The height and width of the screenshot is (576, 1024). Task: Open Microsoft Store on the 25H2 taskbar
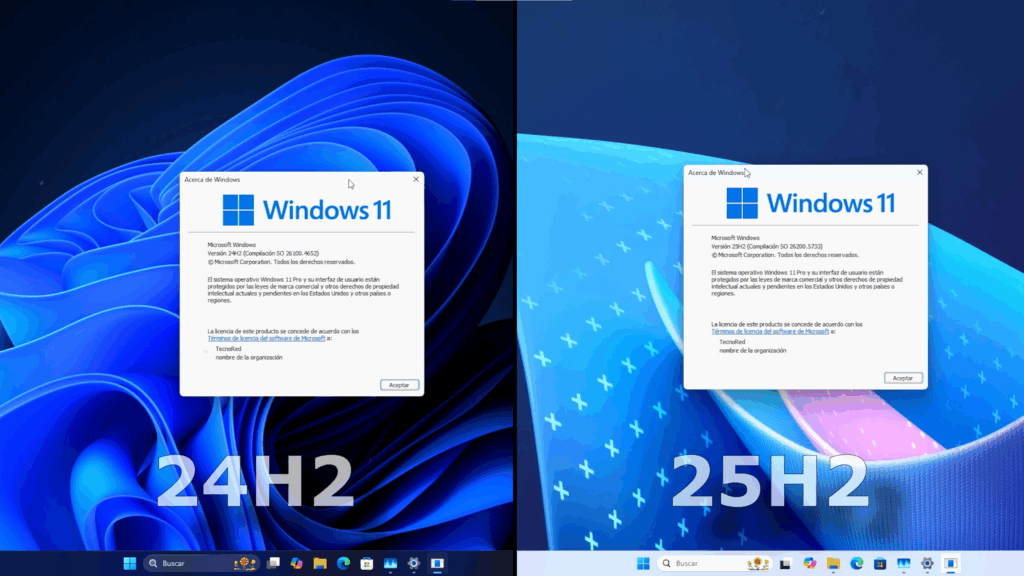pos(880,563)
